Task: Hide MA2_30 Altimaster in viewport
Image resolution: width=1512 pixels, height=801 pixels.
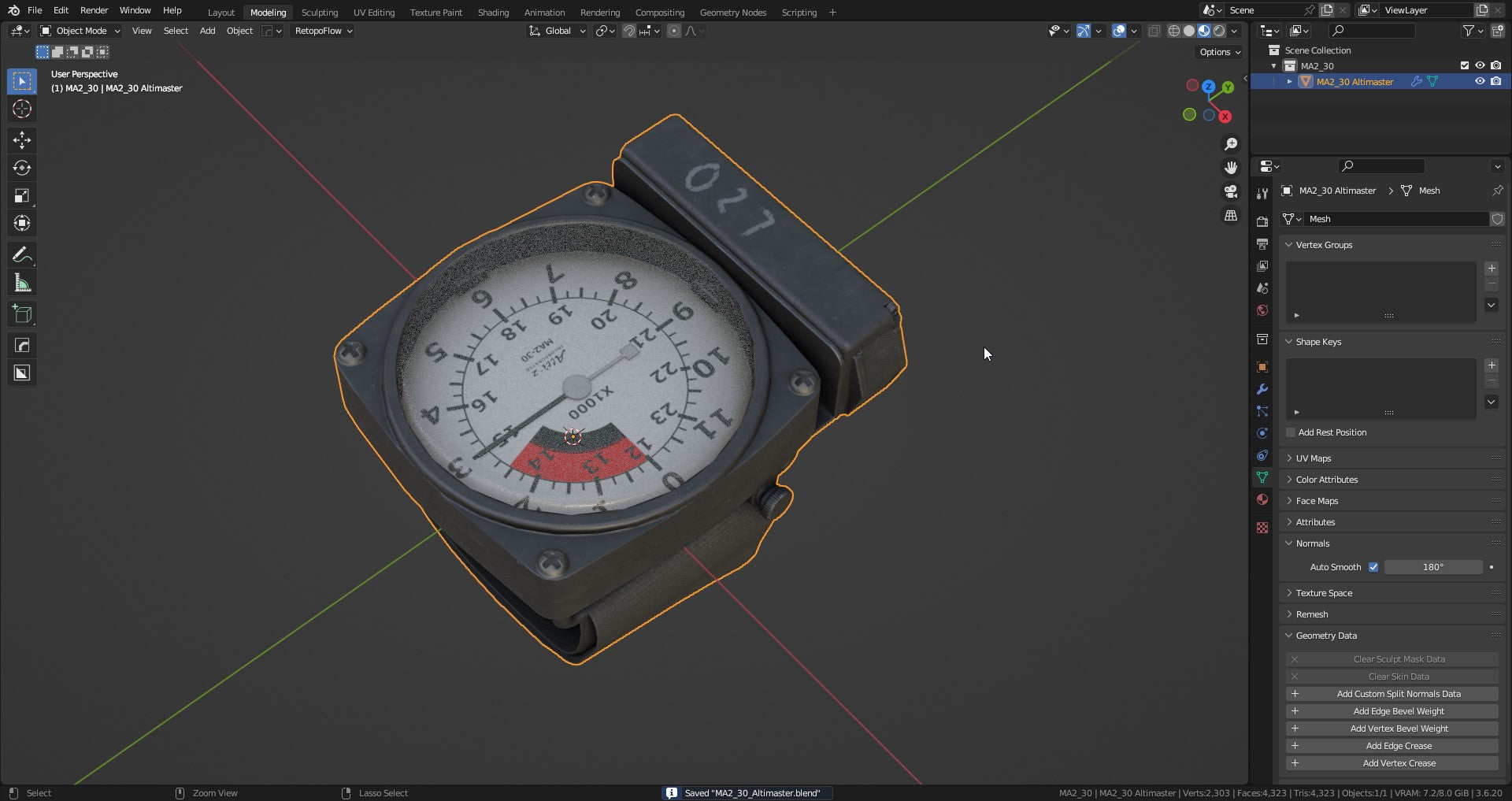Action: tap(1480, 81)
